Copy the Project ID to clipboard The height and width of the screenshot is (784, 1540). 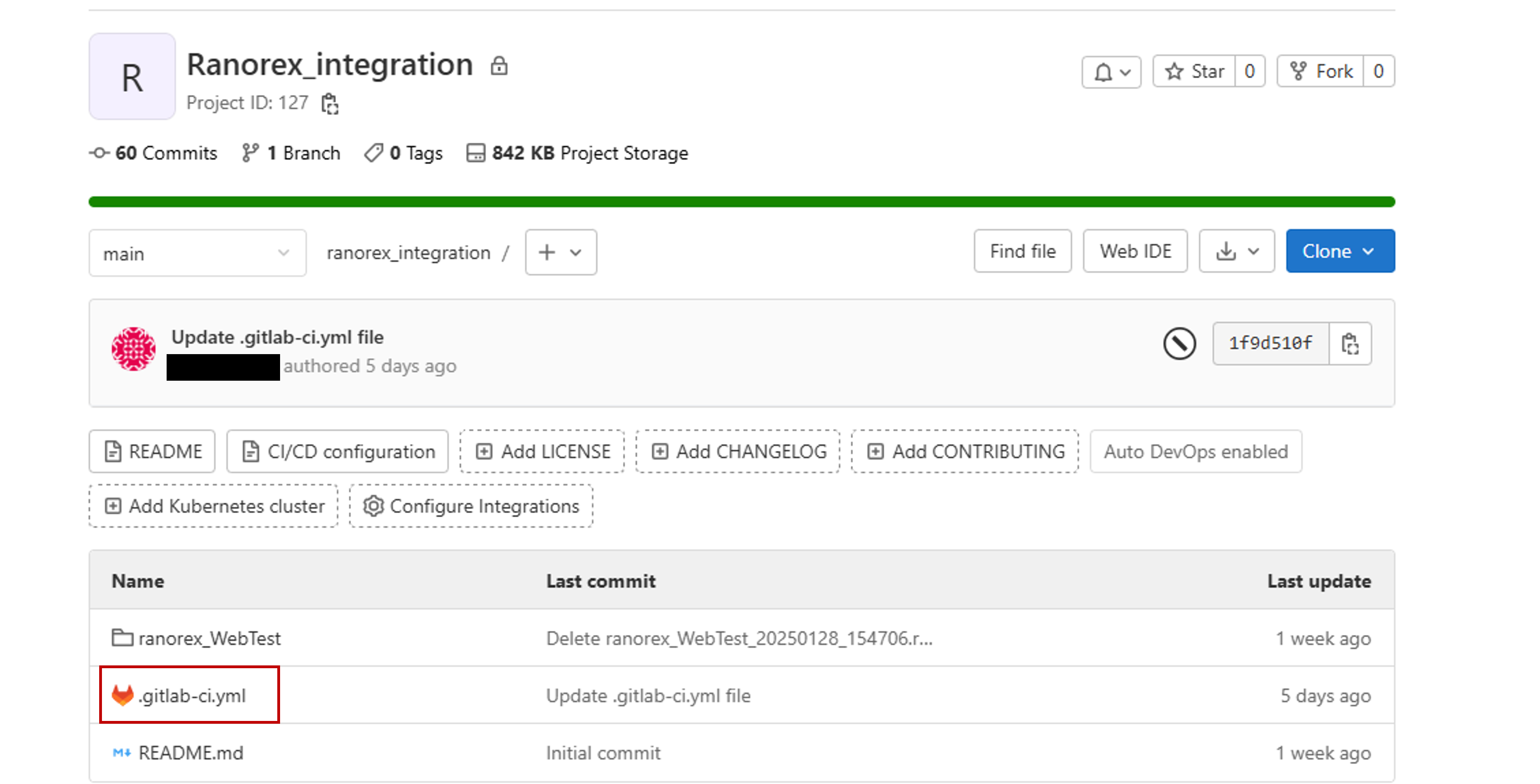(x=329, y=103)
